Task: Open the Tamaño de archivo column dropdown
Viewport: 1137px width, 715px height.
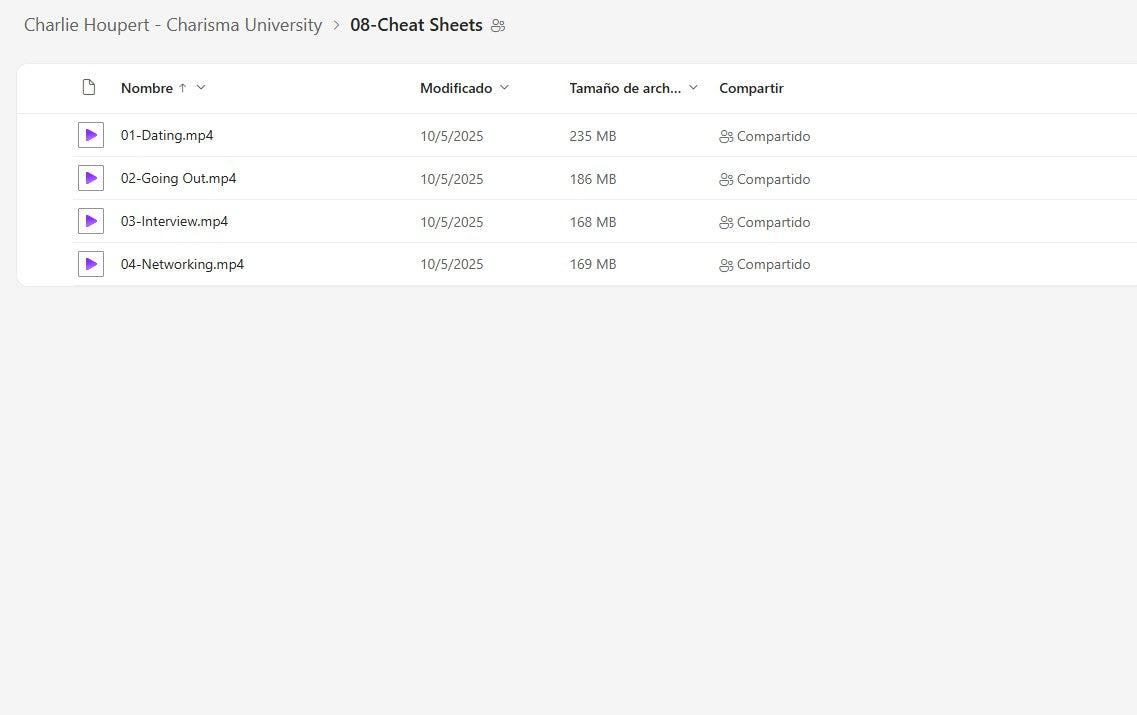Action: tap(694, 88)
